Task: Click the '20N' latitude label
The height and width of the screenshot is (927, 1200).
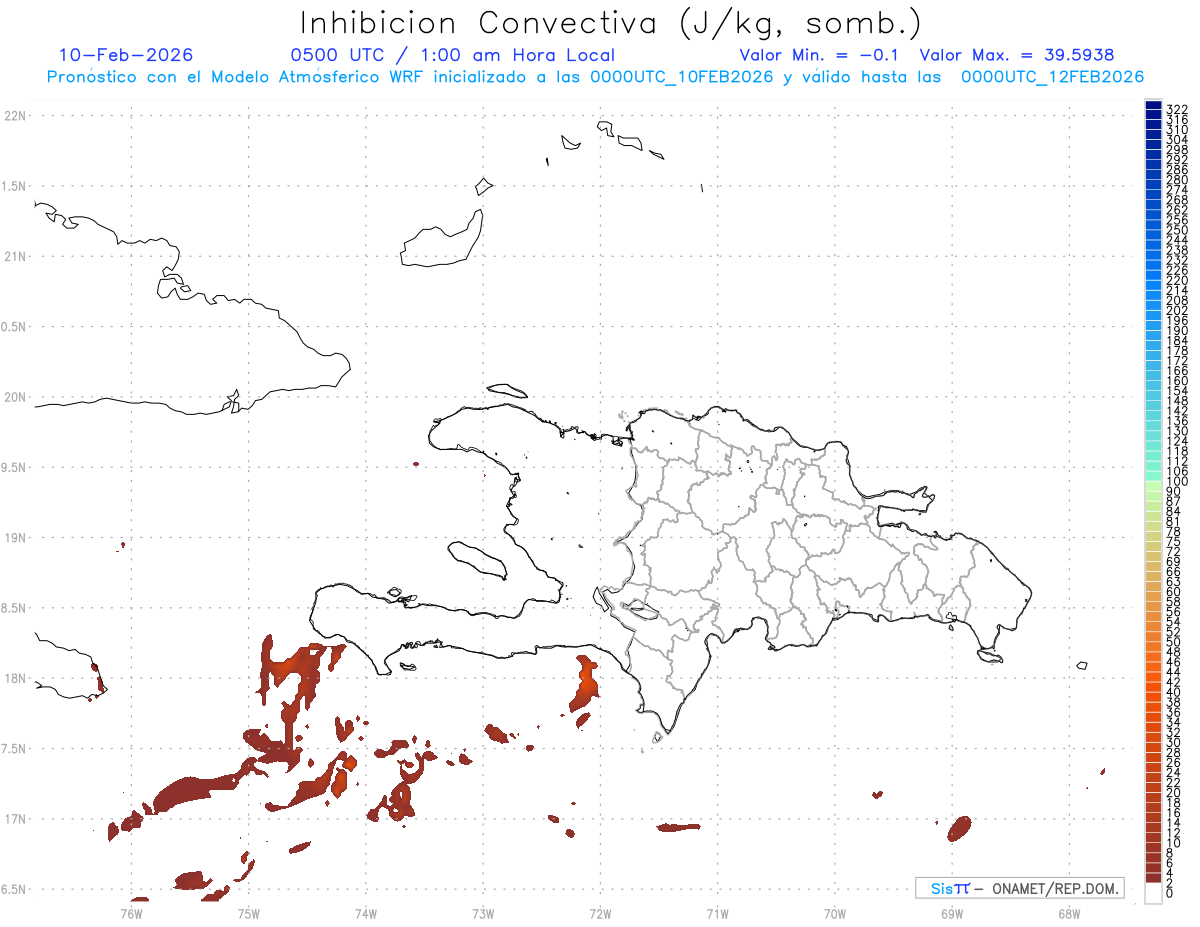Action: point(14,397)
